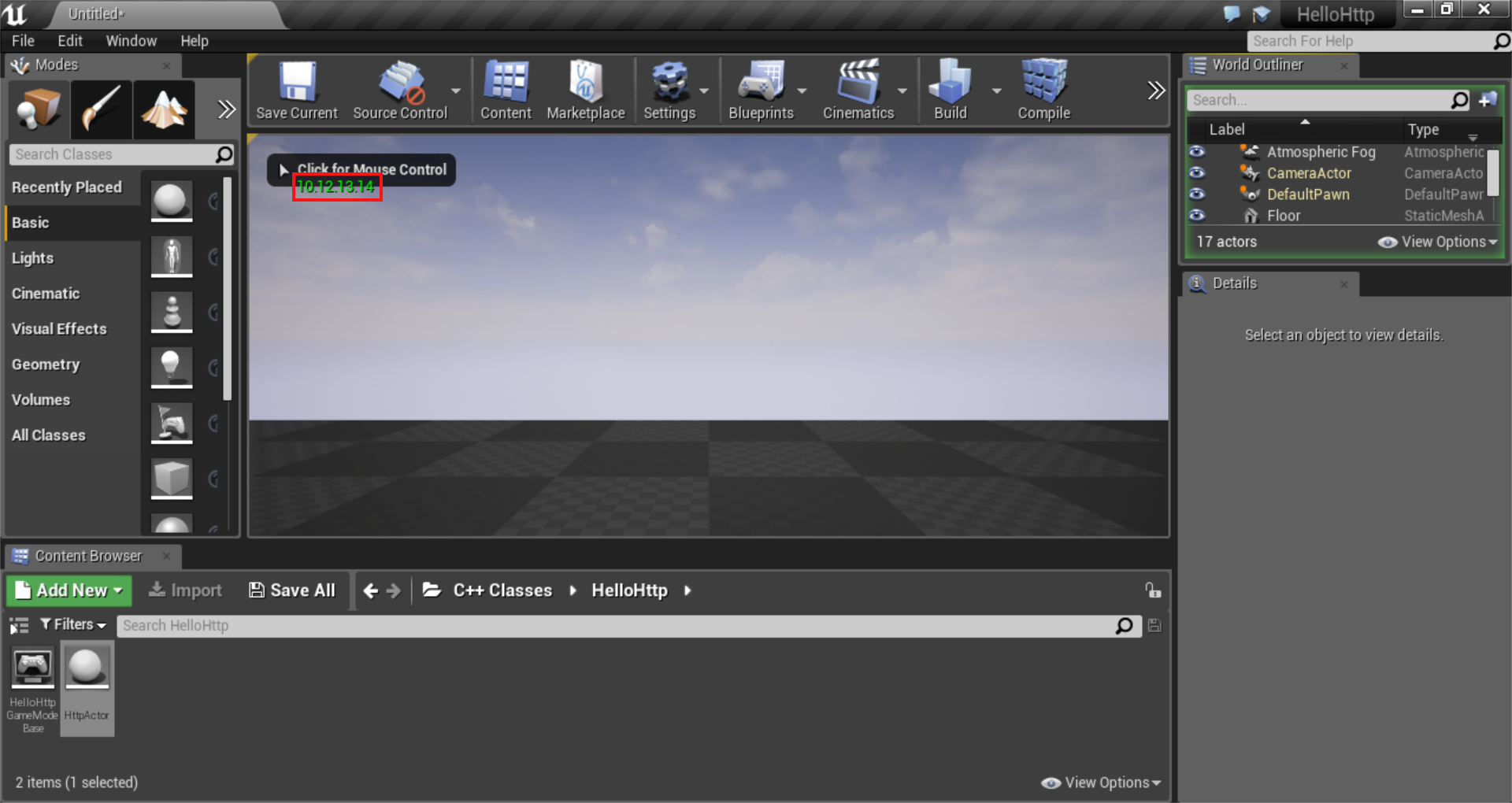Image resolution: width=1512 pixels, height=803 pixels.
Task: Select the Lights category
Action: (x=32, y=258)
